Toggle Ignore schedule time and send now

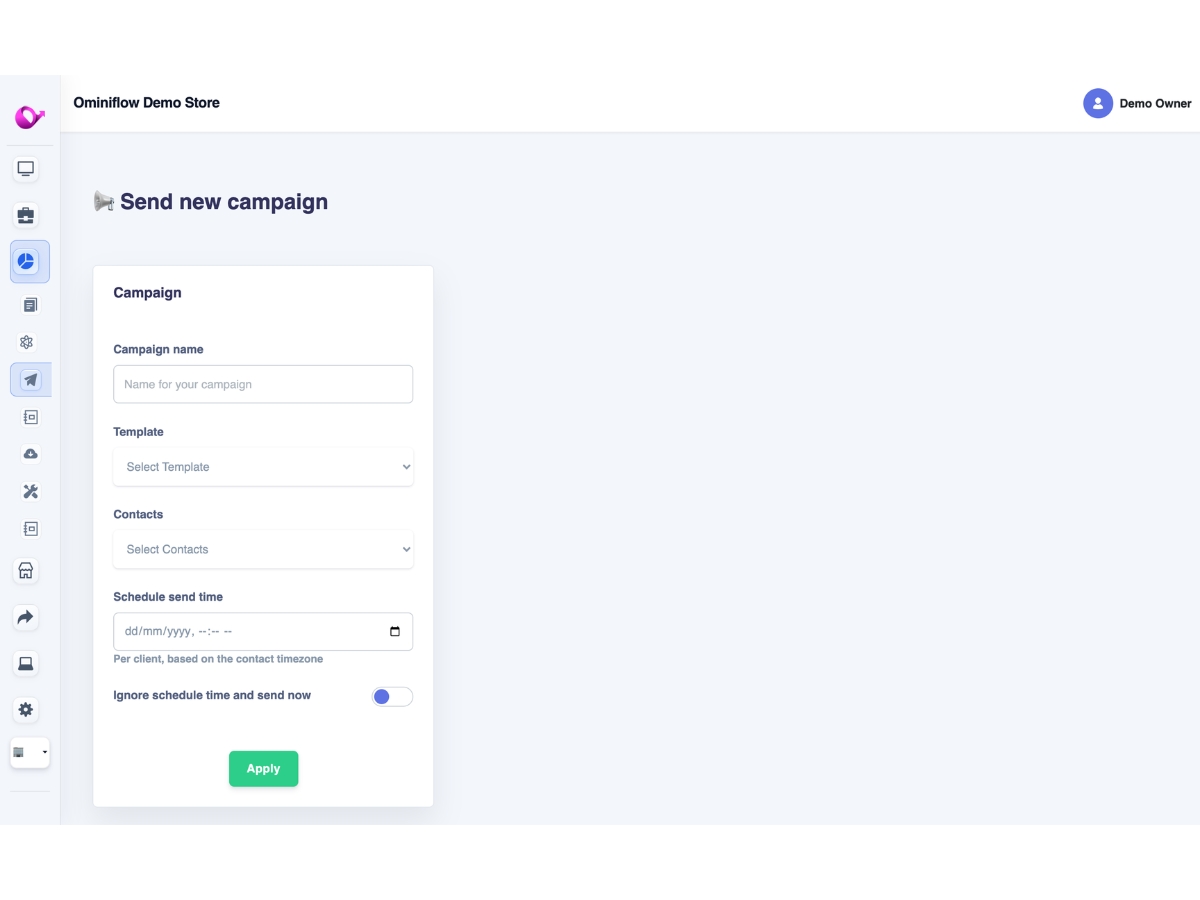[392, 697]
